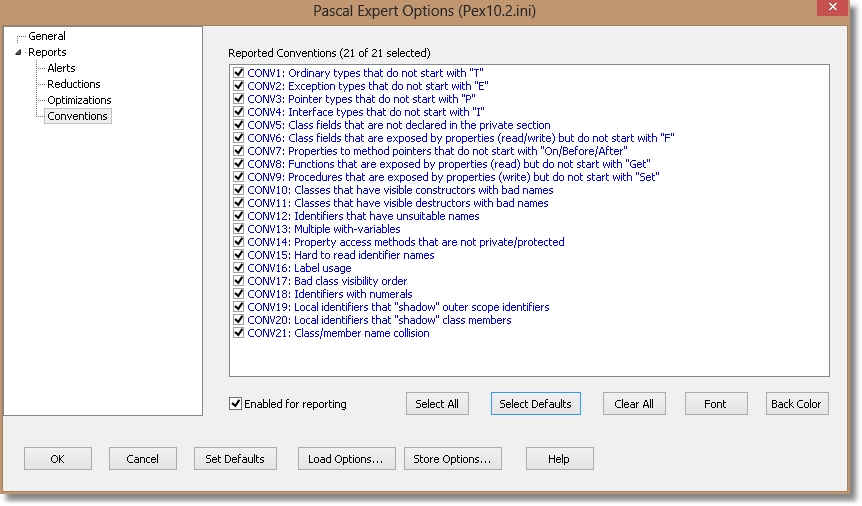Select the General tree item
The height and width of the screenshot is (506, 862).
pos(47,36)
